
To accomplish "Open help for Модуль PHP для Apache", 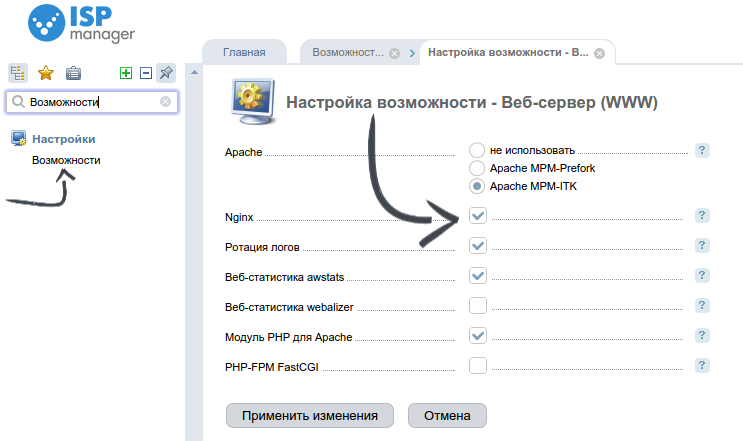I will tap(702, 335).
